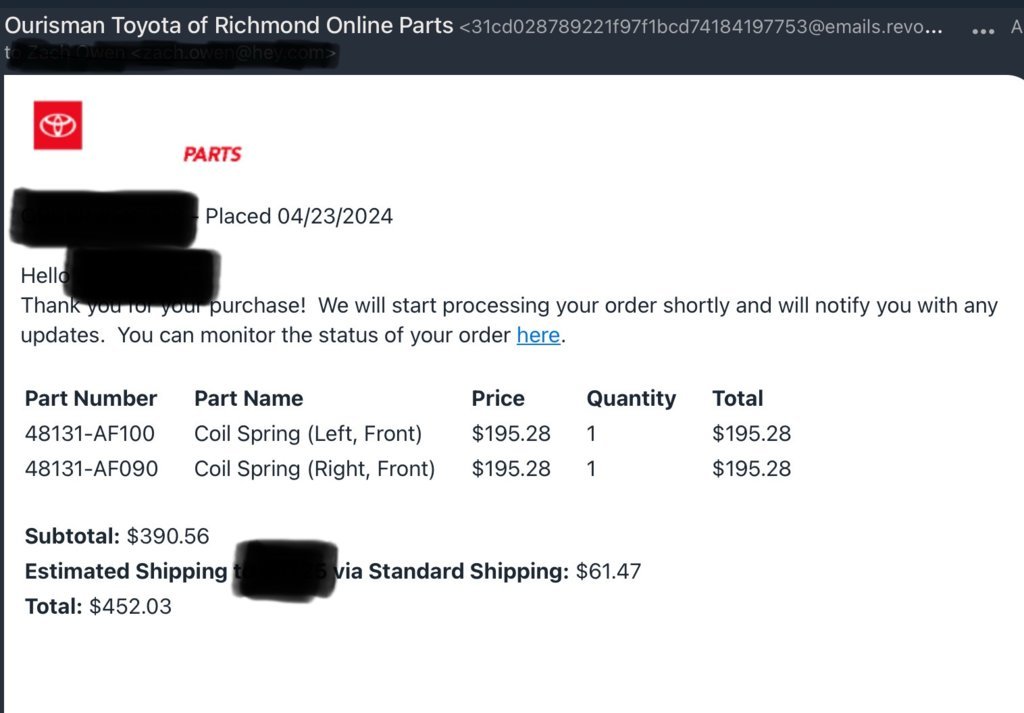
Task: Click Coil Spring (Left, Front) part name
Action: (x=308, y=434)
